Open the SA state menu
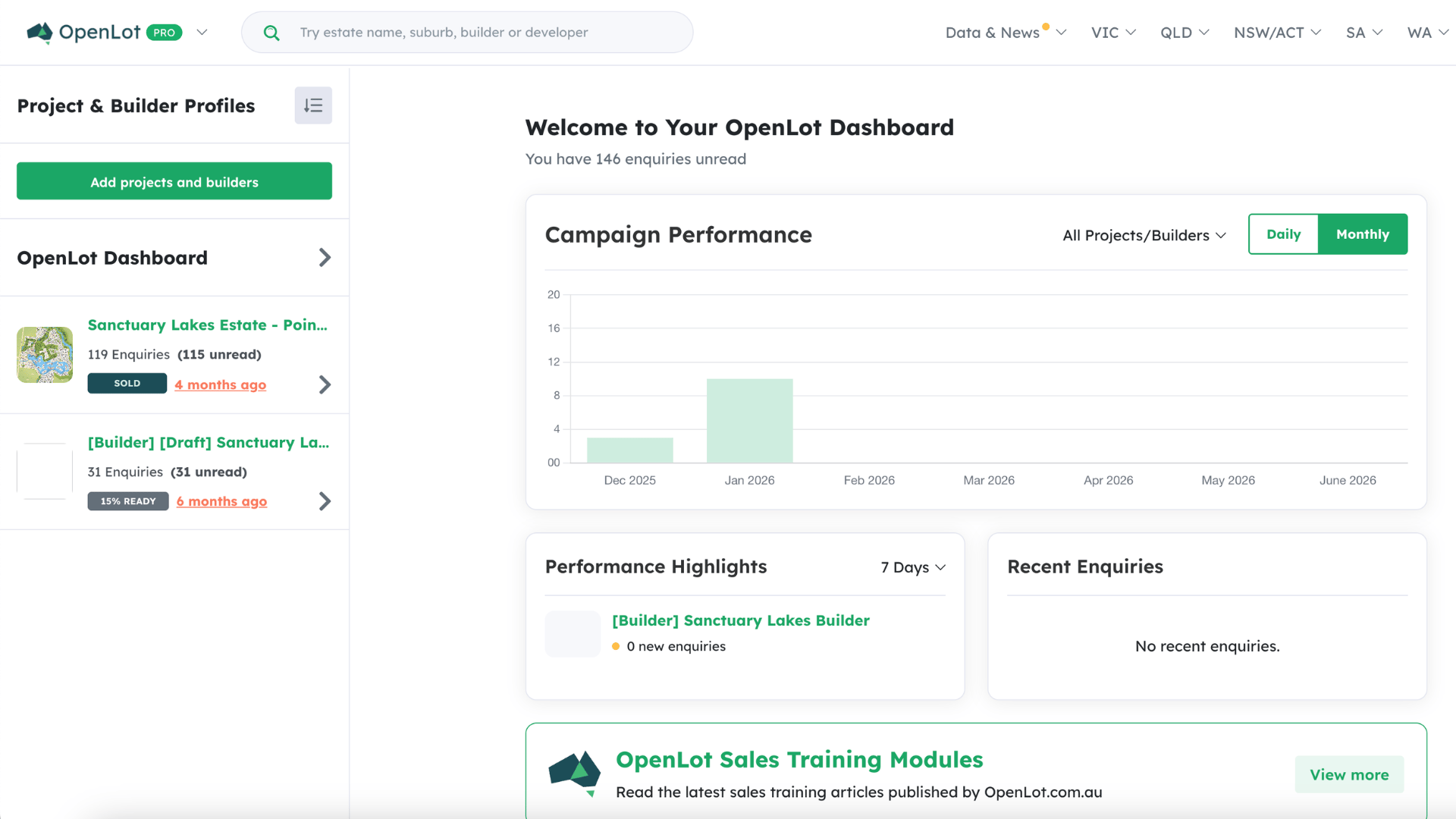The height and width of the screenshot is (819, 1456). [1364, 33]
